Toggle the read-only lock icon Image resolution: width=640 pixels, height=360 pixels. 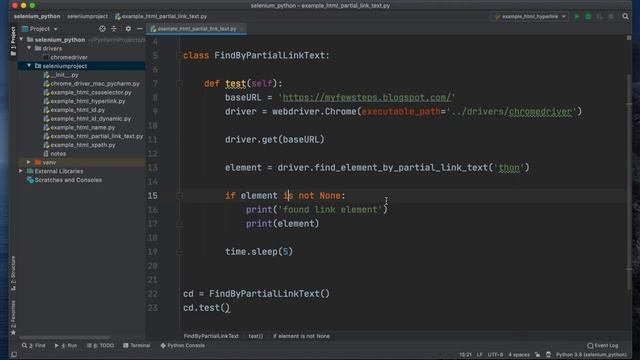pos(538,355)
